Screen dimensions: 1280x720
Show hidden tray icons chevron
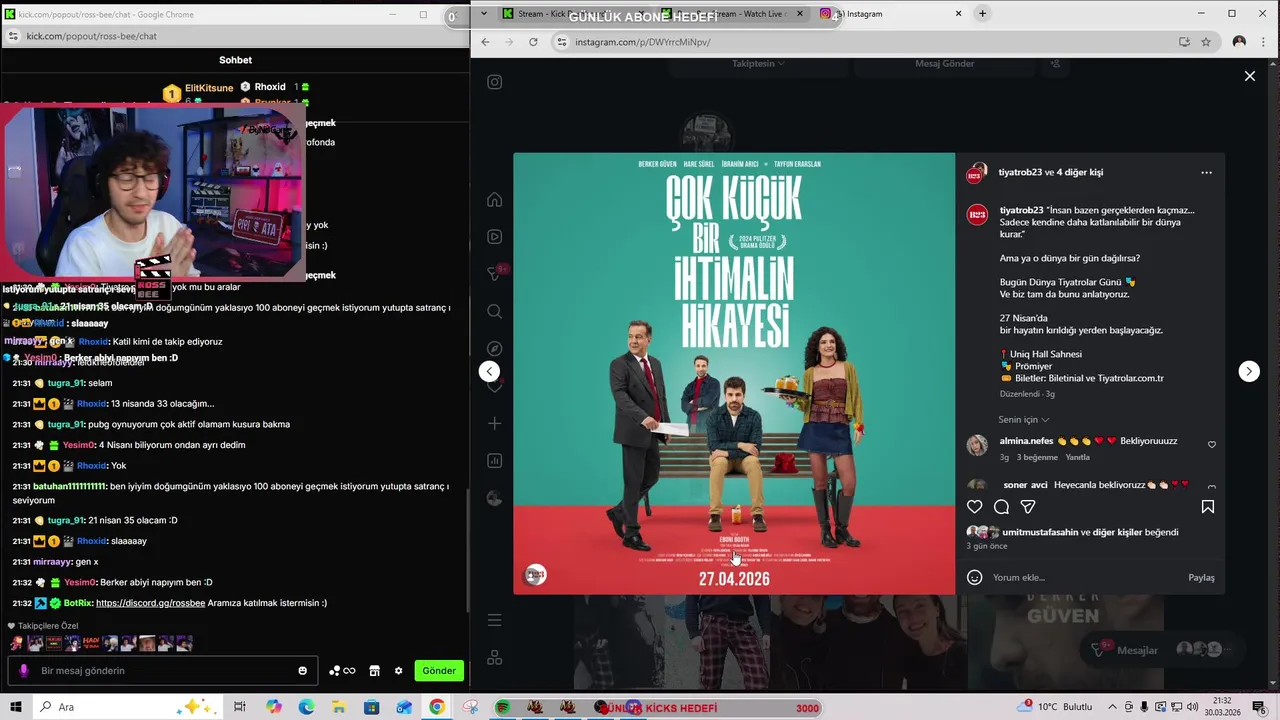(1112, 707)
